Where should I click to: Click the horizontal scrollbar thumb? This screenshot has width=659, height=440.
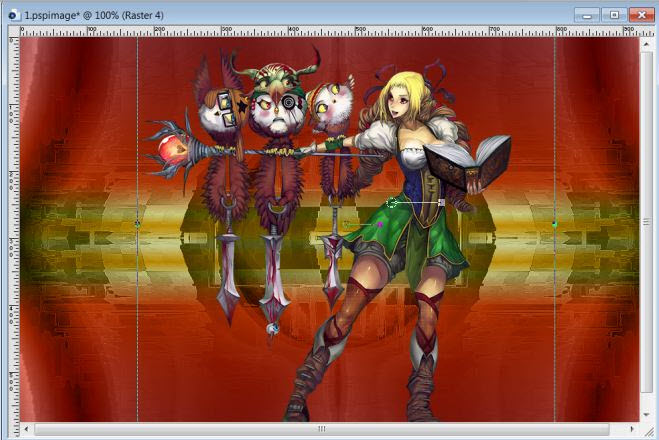tap(322, 429)
